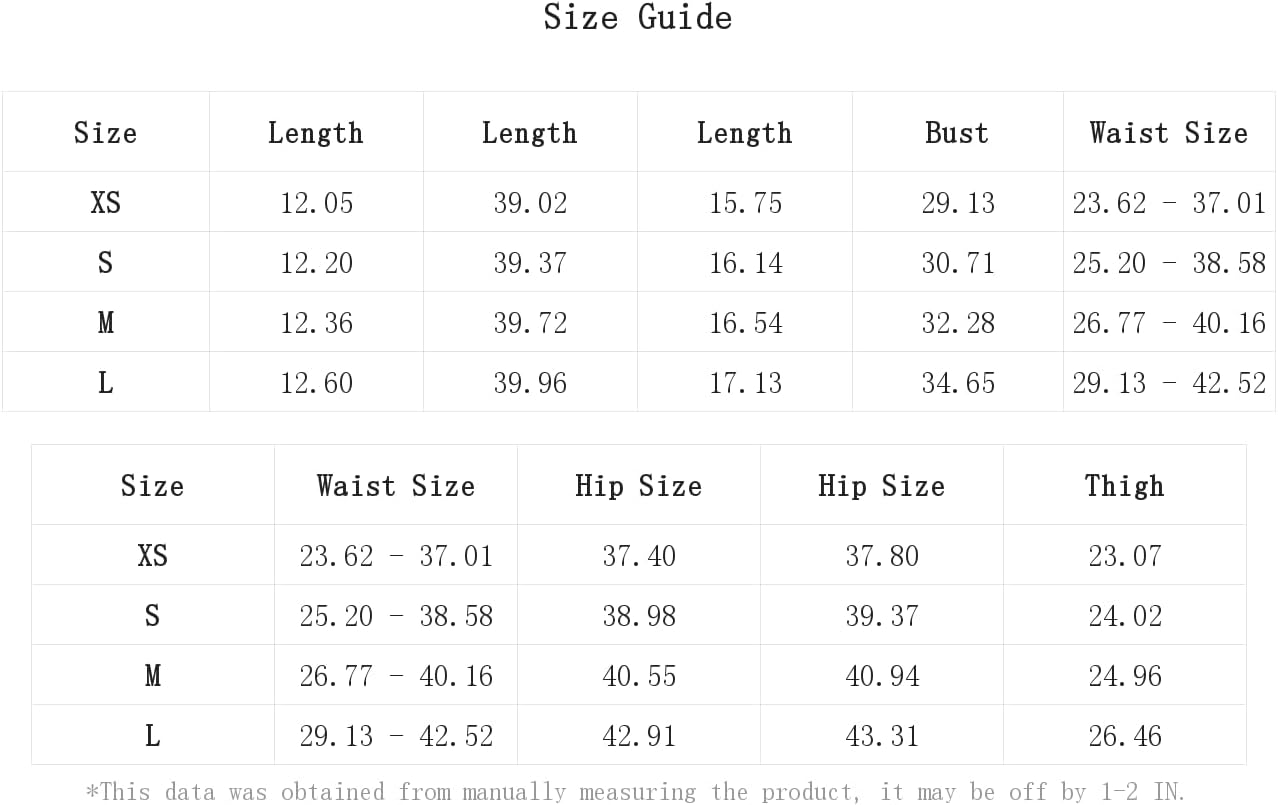Select the M waist range in top table
Image resolution: width=1278 pixels, height=805 pixels.
tap(1169, 323)
